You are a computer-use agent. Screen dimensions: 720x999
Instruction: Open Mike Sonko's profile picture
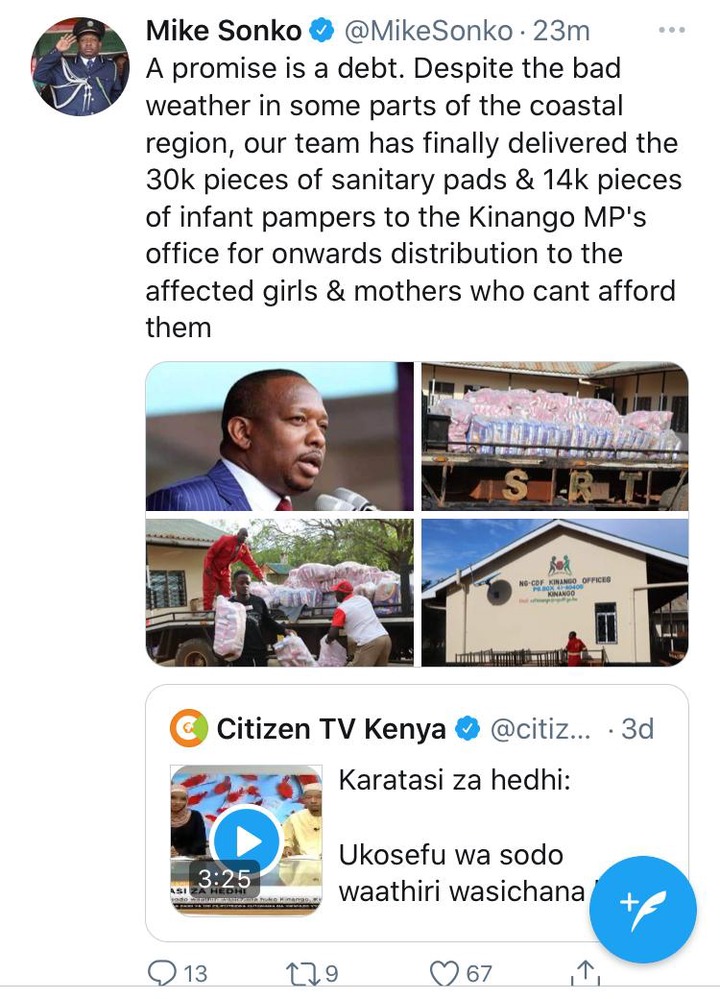pyautogui.click(x=80, y=67)
